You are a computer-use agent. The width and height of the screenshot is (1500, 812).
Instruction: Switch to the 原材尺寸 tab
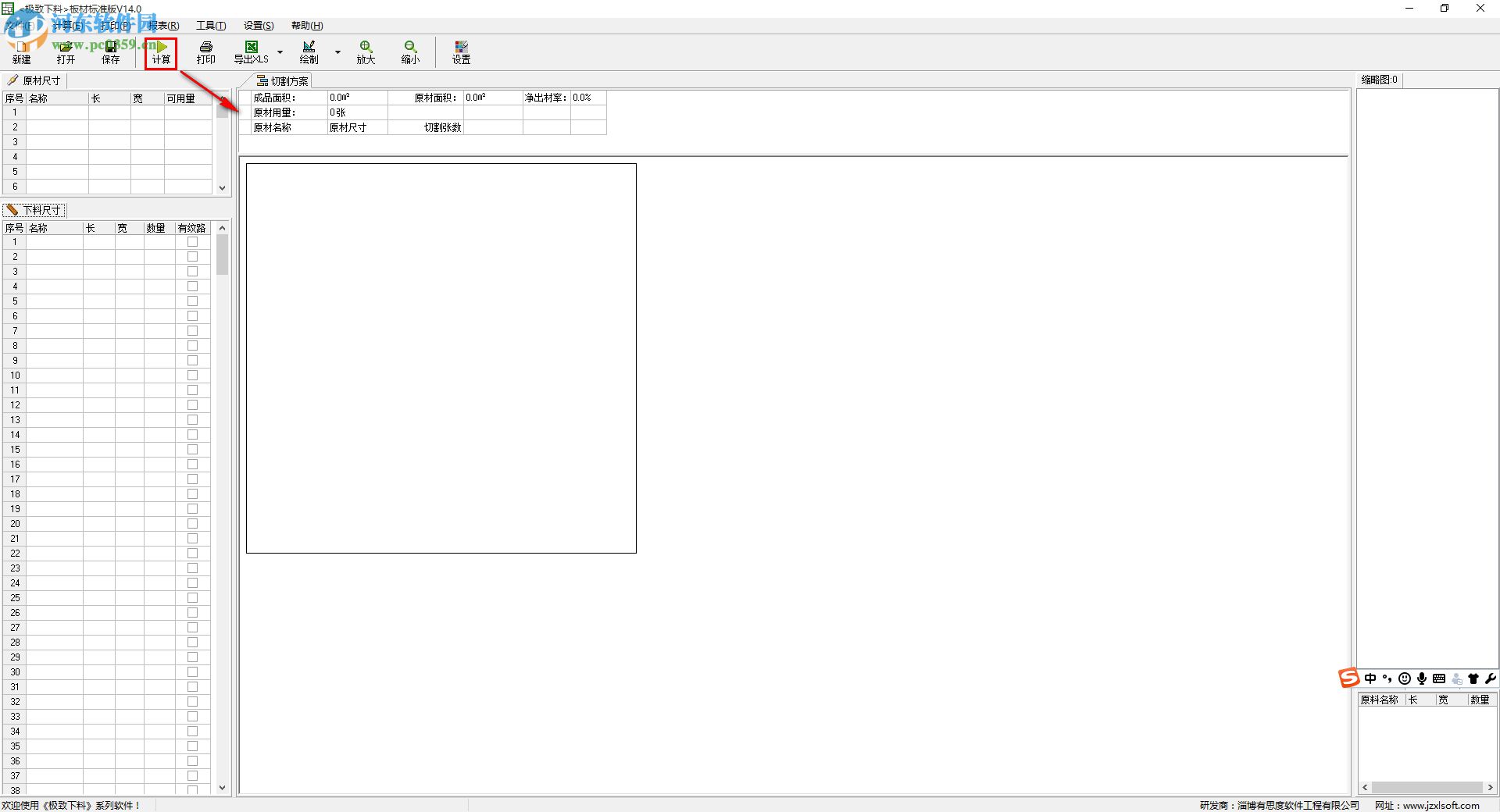[x=34, y=80]
